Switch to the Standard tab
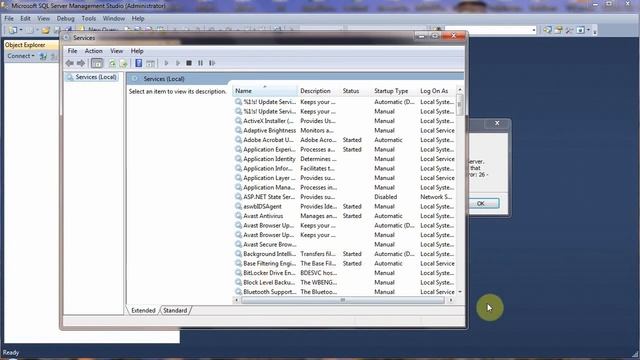Screen dimensions: 640x360 pos(175,311)
